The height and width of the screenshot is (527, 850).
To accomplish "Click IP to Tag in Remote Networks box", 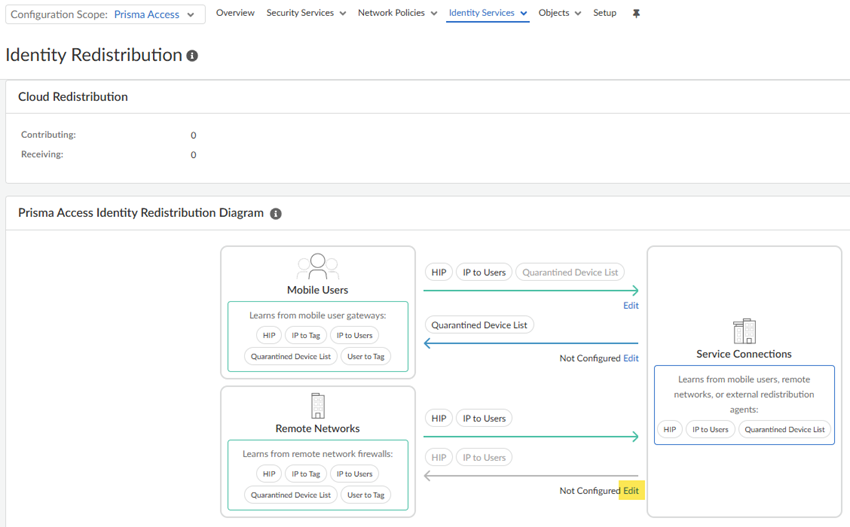I will click(x=306, y=474).
